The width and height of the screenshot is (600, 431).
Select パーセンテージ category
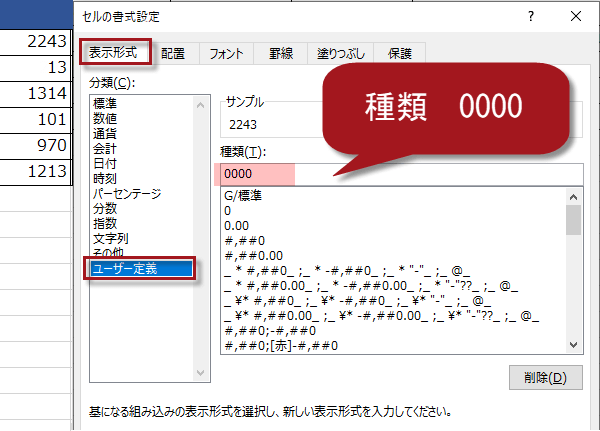point(126,194)
